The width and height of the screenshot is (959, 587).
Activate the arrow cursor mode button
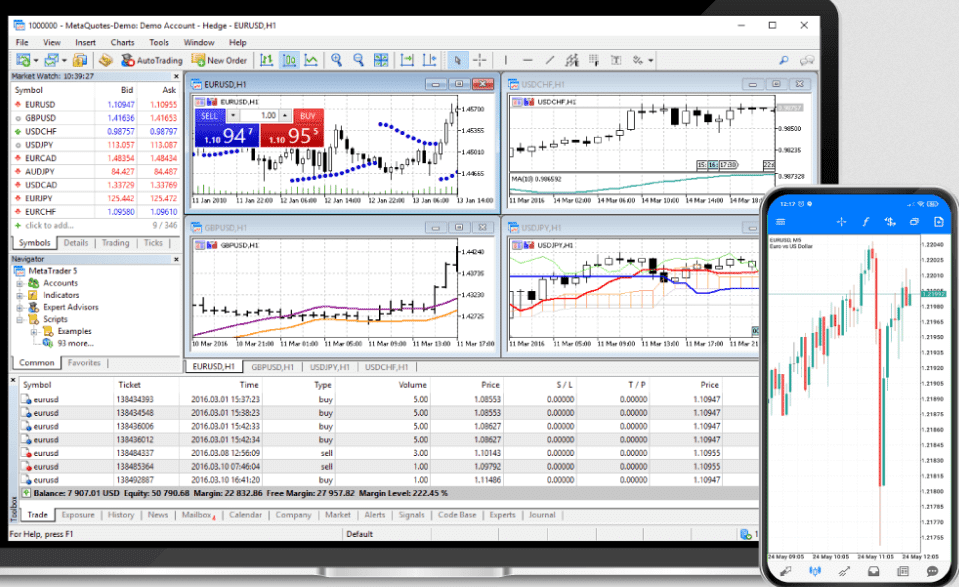(x=457, y=60)
